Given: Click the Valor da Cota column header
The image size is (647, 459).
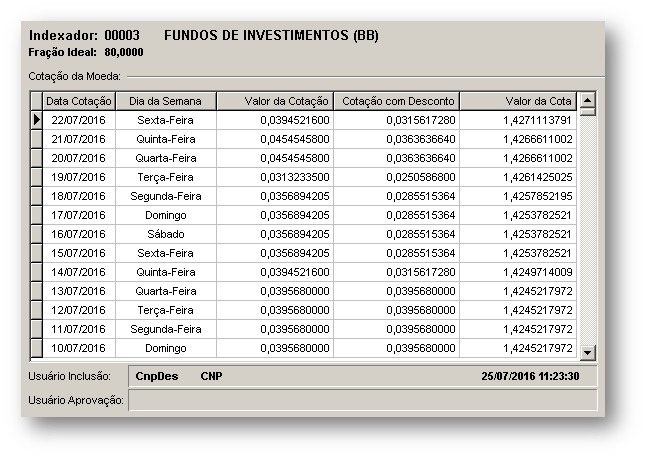Looking at the screenshot, I should pos(518,101).
